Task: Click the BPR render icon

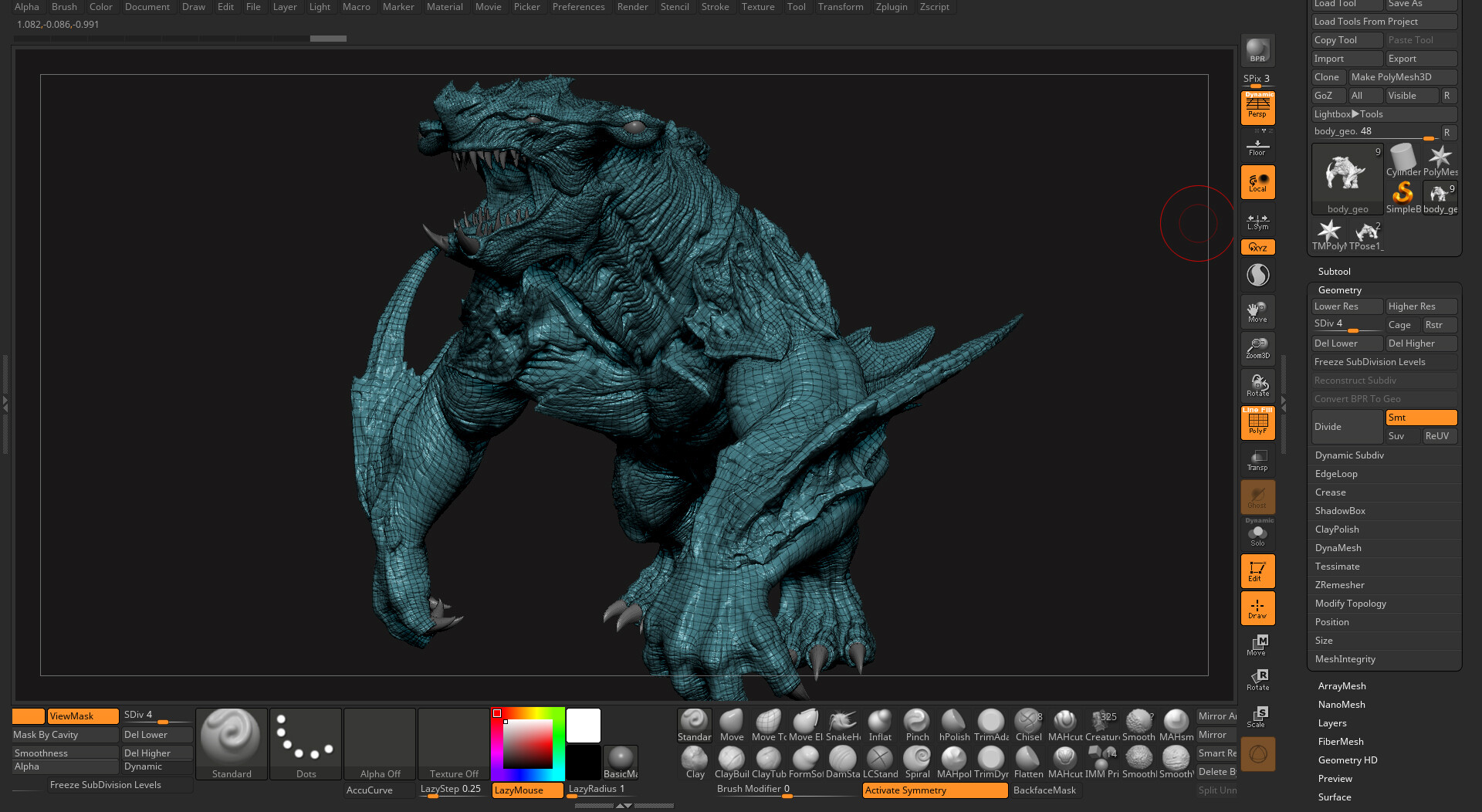Action: click(1257, 51)
